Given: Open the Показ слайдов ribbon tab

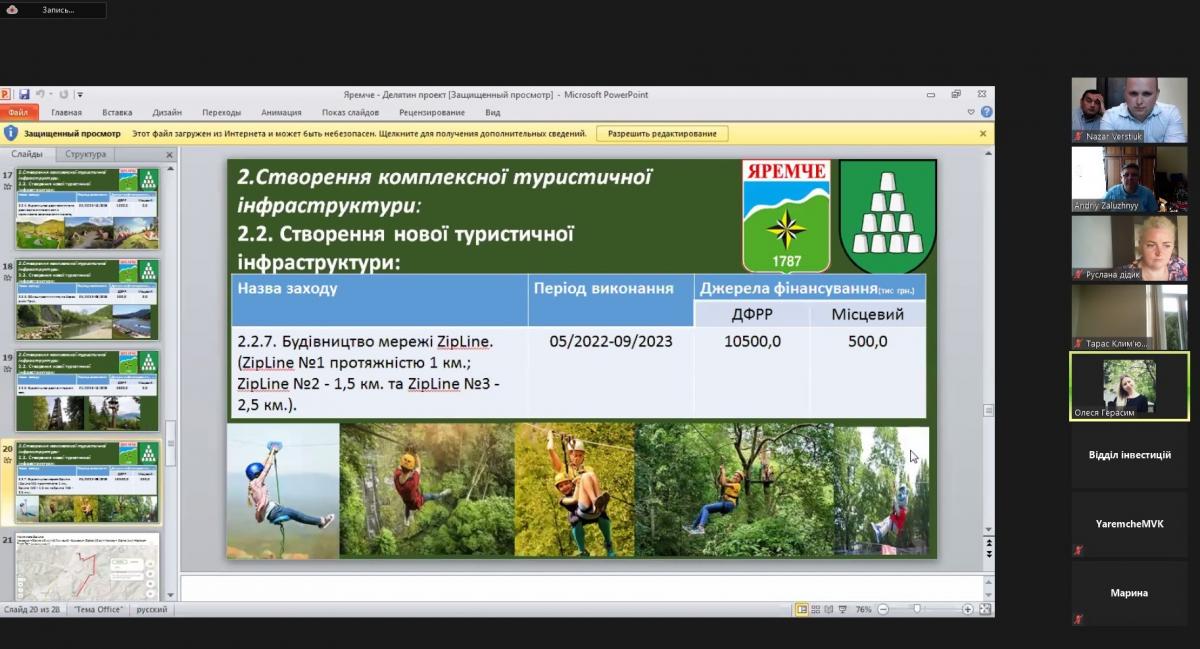Looking at the screenshot, I should 350,113.
